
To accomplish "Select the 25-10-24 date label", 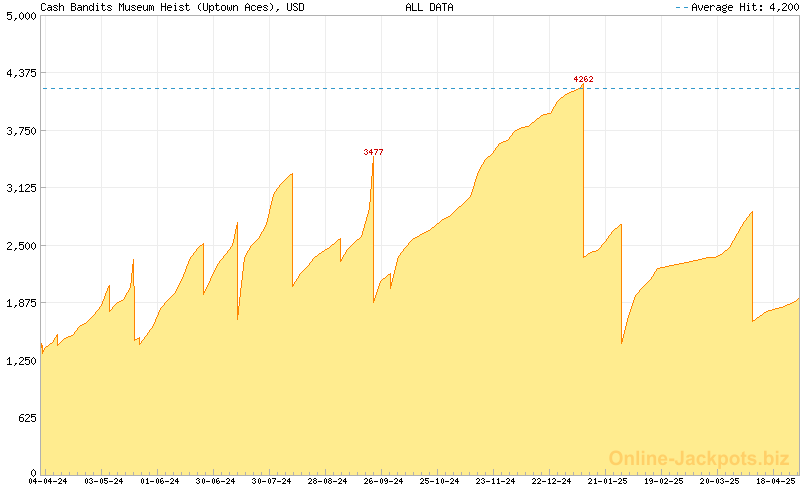I will tap(438, 482).
